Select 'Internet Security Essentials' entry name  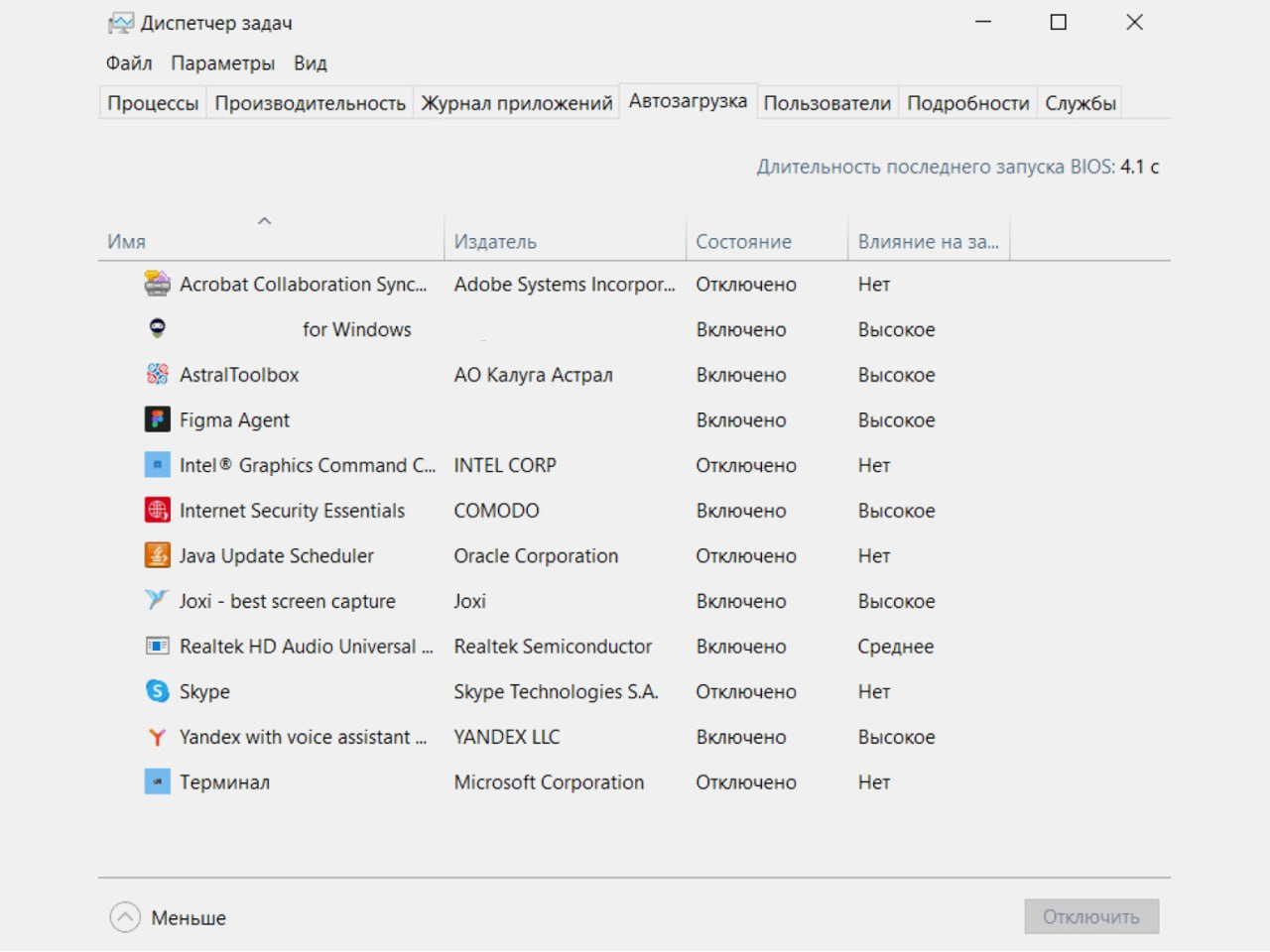(x=293, y=511)
